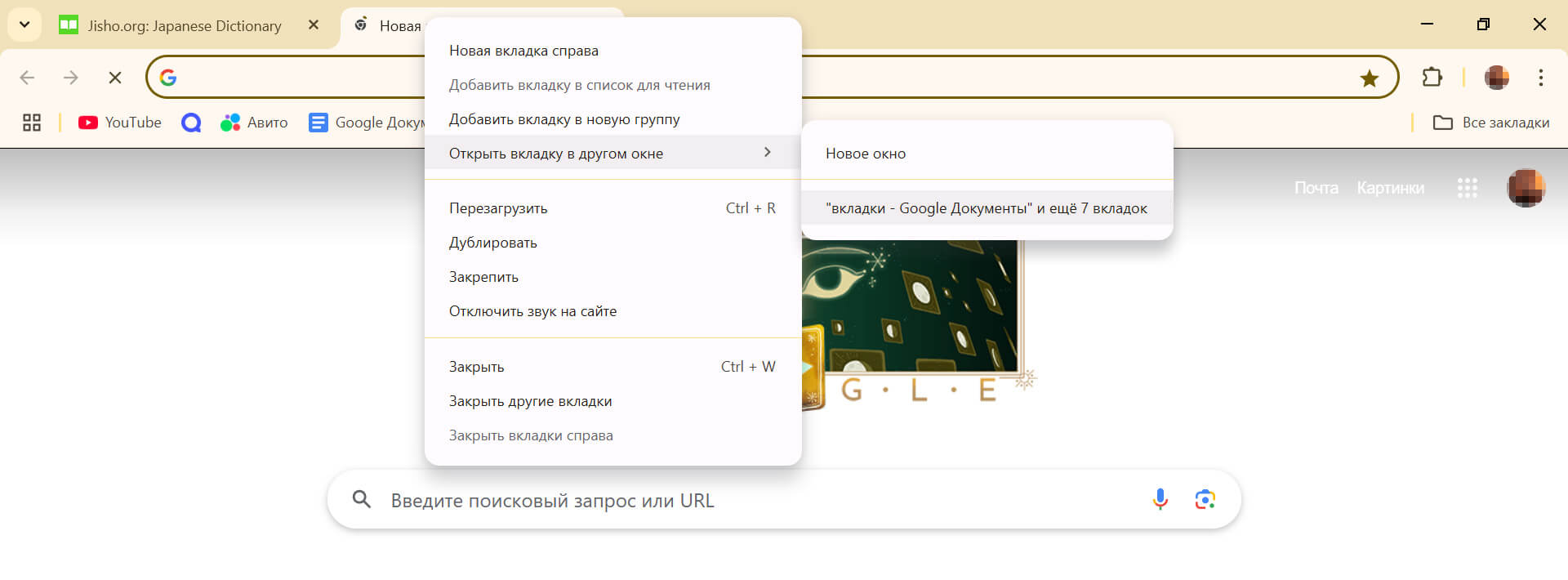Open the Все закладки folder

pyautogui.click(x=1491, y=123)
